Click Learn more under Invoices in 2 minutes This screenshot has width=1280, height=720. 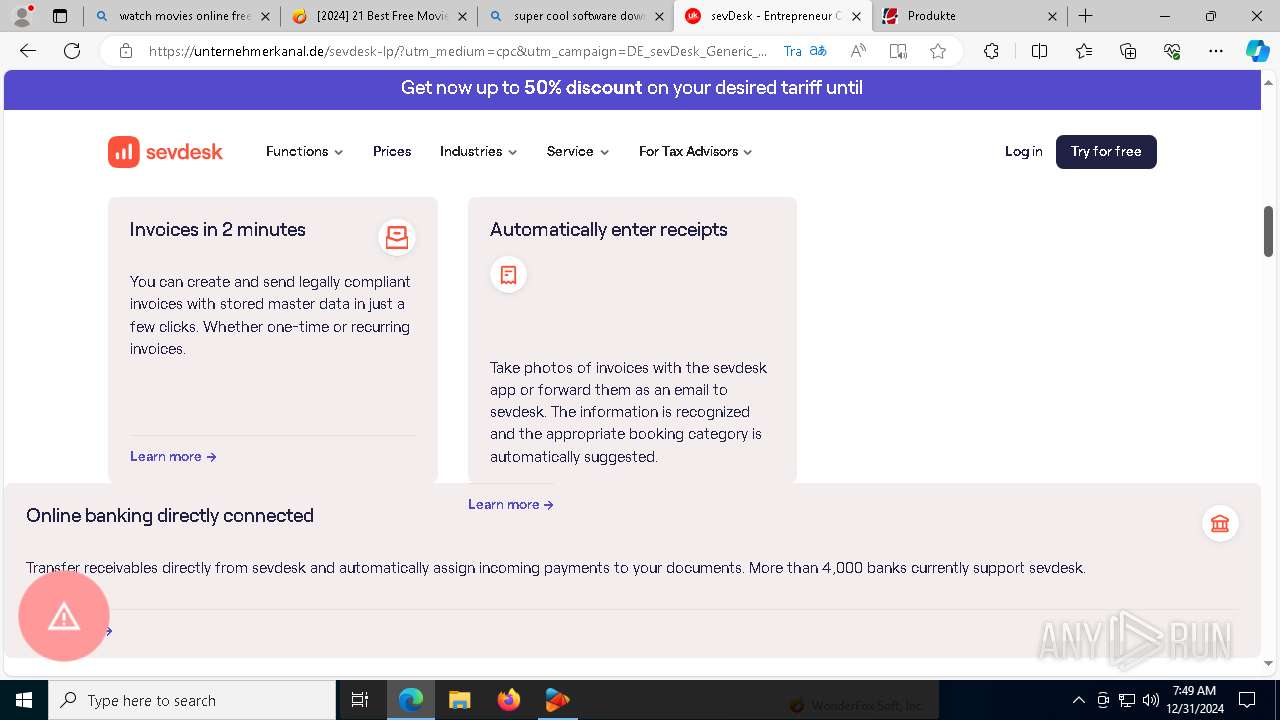(173, 457)
